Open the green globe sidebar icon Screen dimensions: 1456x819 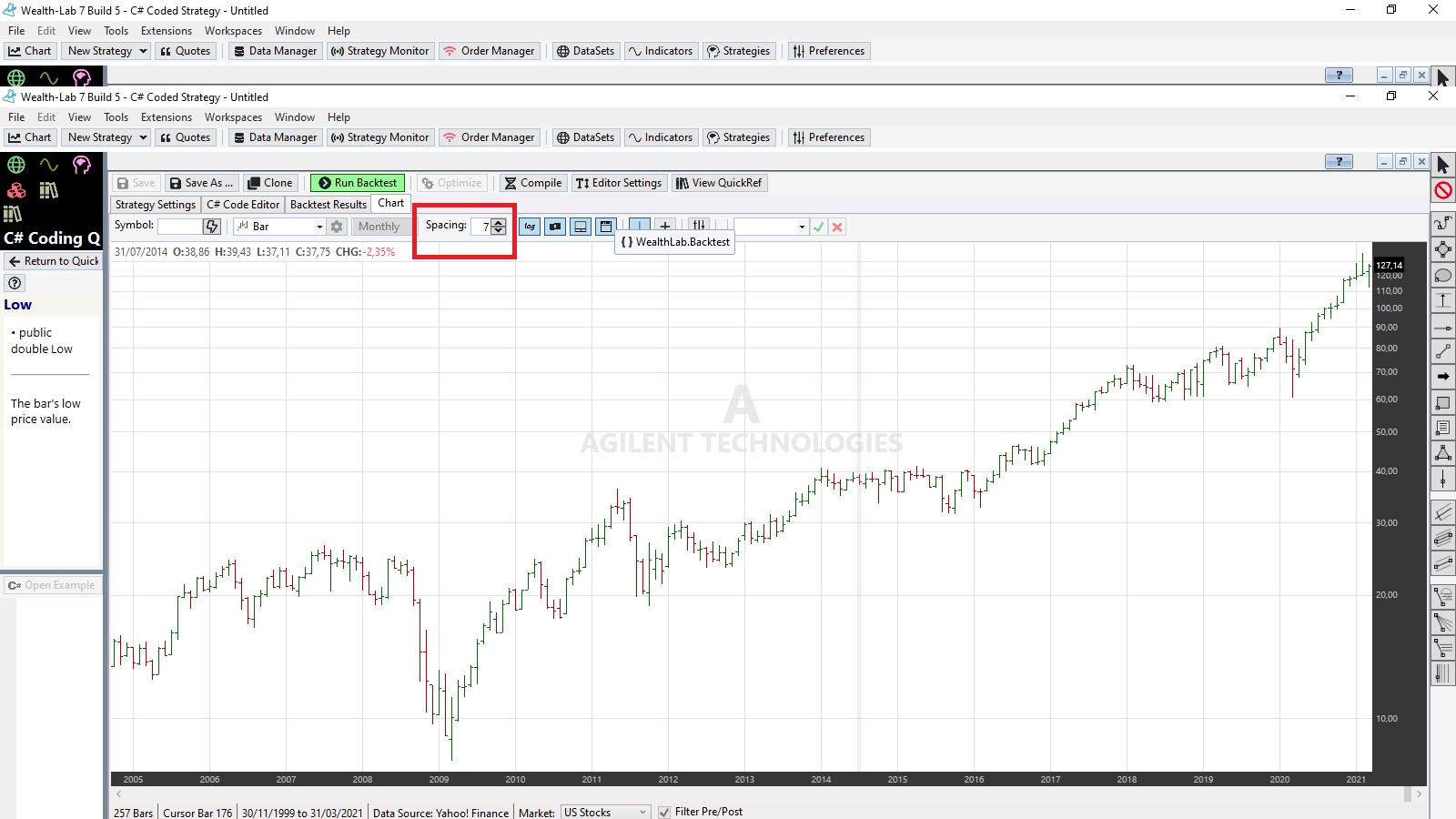pyautogui.click(x=16, y=165)
